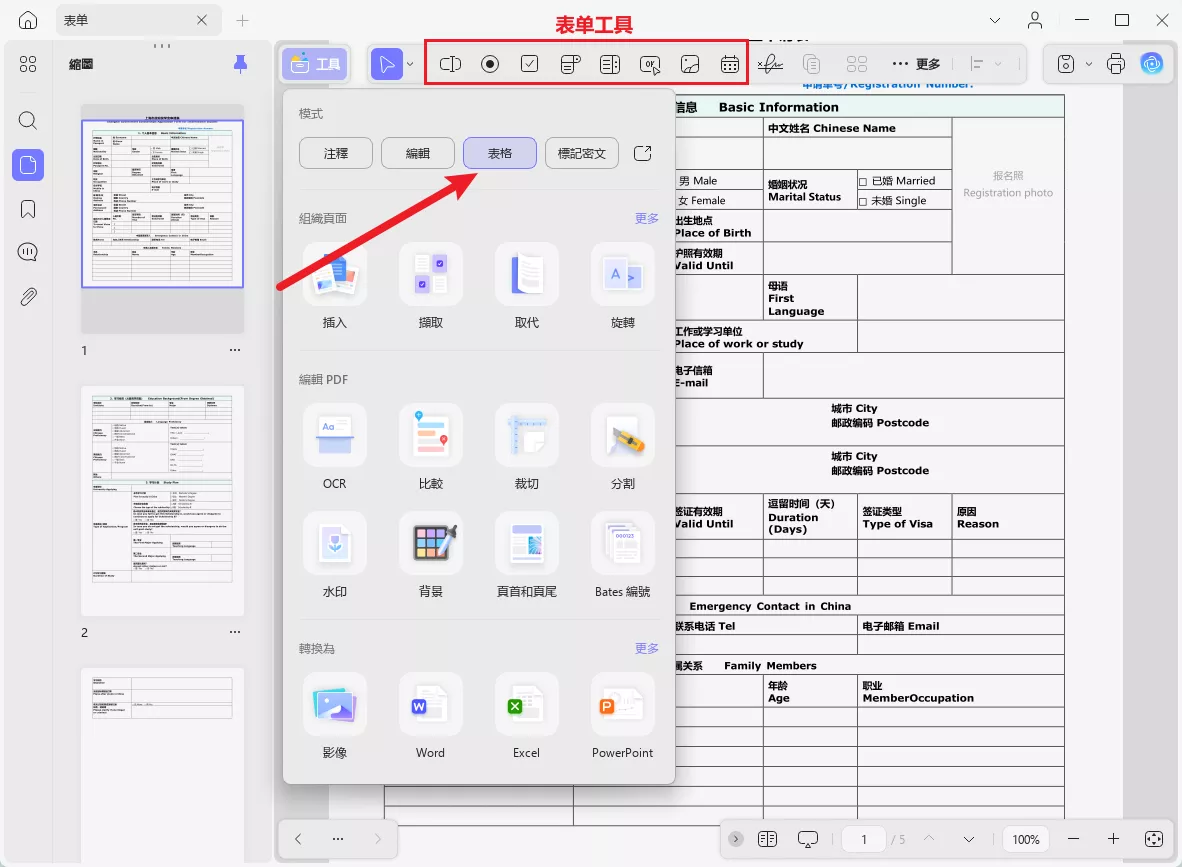Image resolution: width=1182 pixels, height=867 pixels.
Task: Open options menu for page 1
Action: coord(235,350)
